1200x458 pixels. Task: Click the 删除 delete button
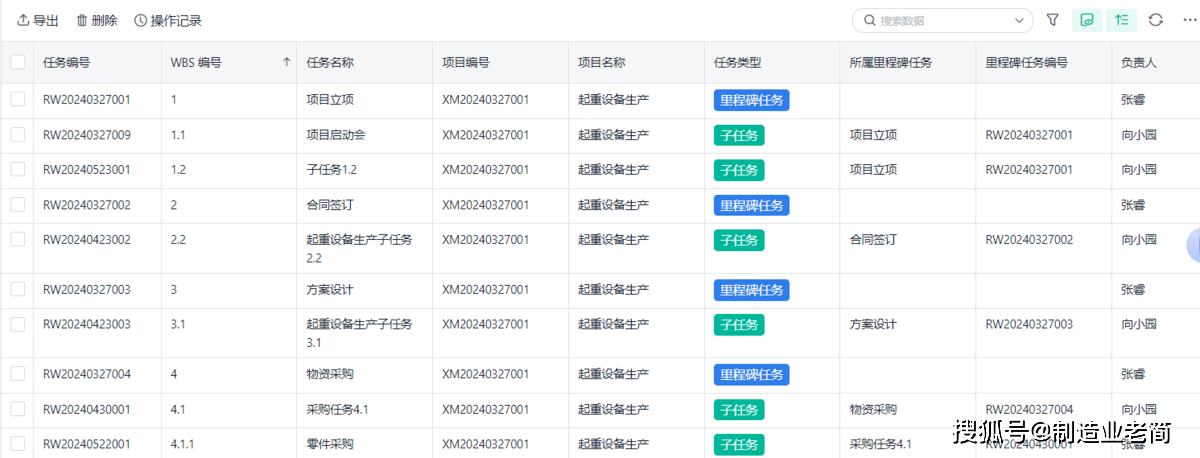(97, 20)
